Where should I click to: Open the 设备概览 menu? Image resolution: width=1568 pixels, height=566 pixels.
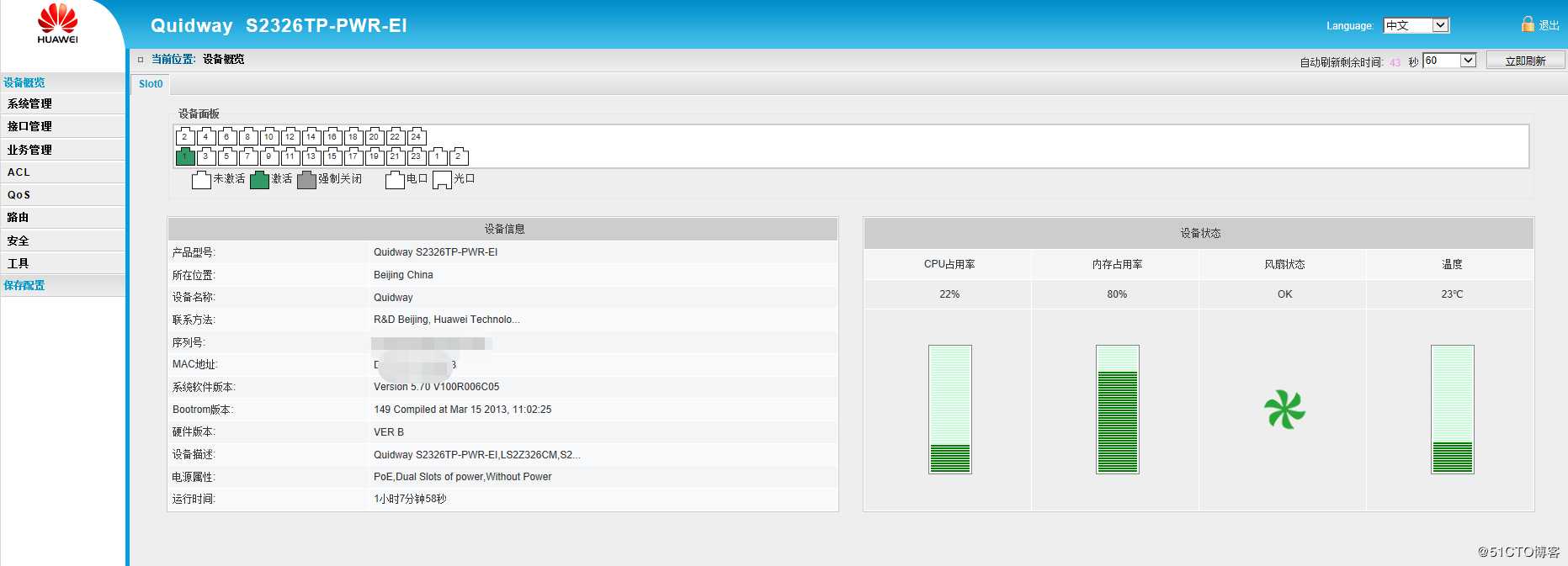tap(62, 82)
